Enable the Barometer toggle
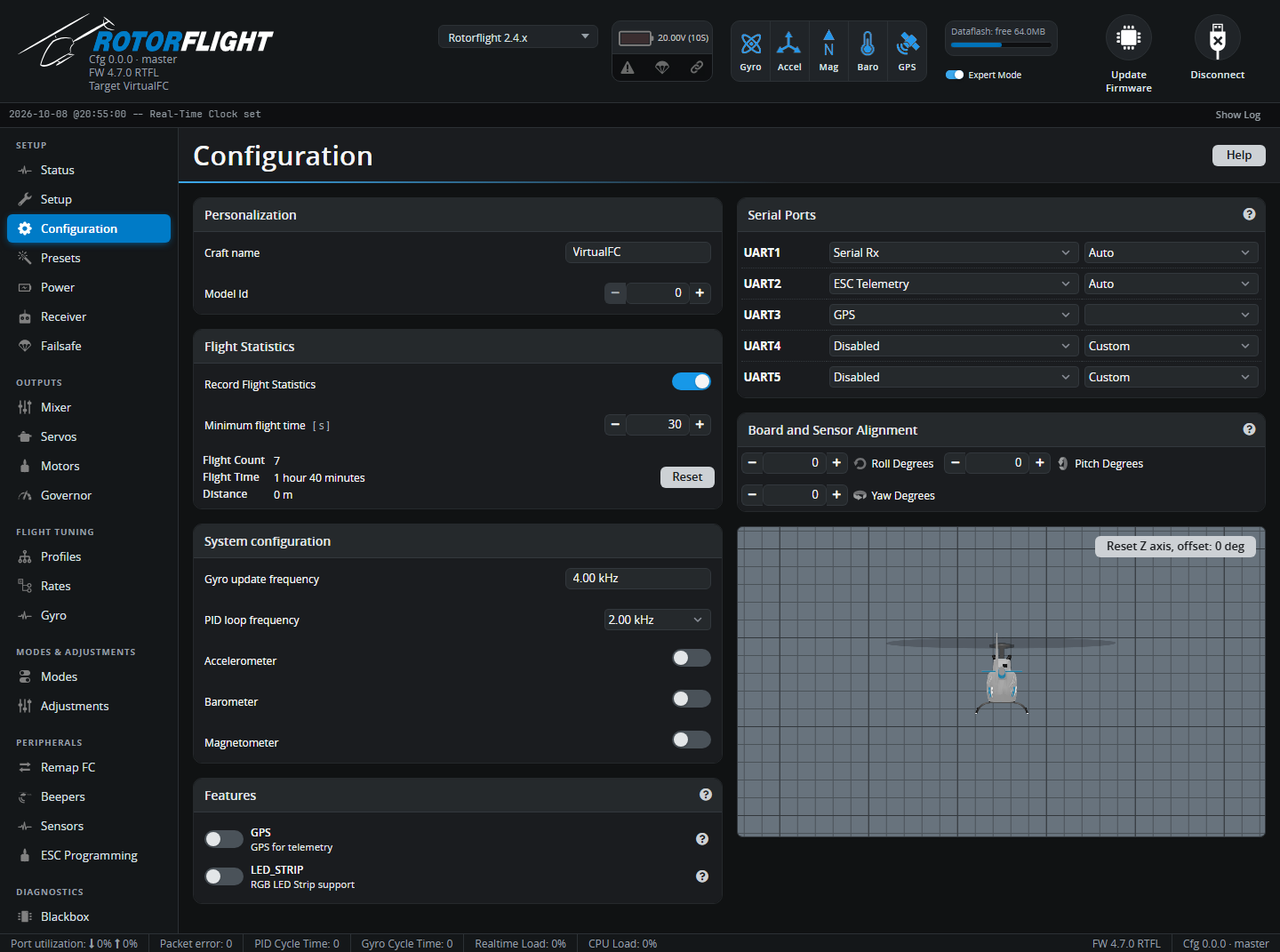 tap(692, 699)
